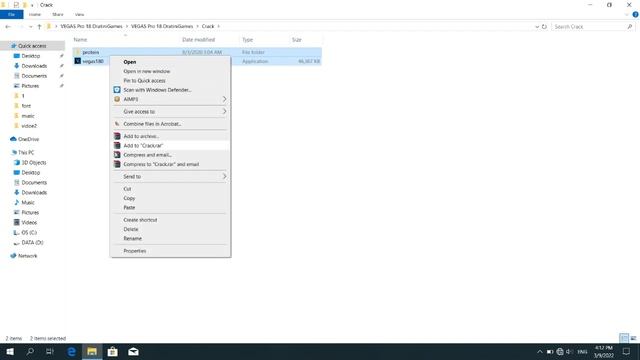Click the Back navigation arrow

(8, 27)
